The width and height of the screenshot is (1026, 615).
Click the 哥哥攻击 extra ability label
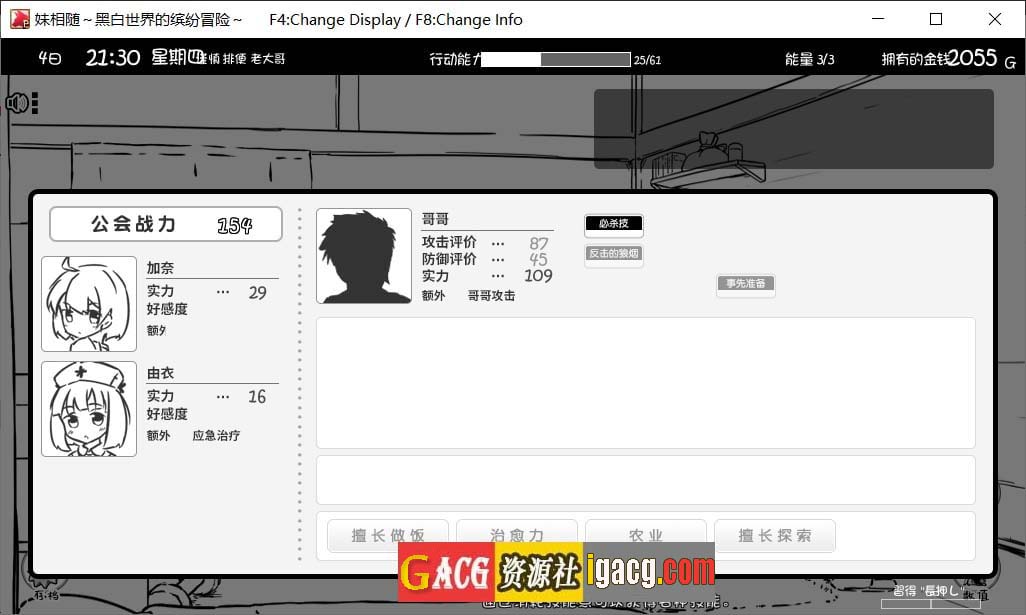pos(491,296)
